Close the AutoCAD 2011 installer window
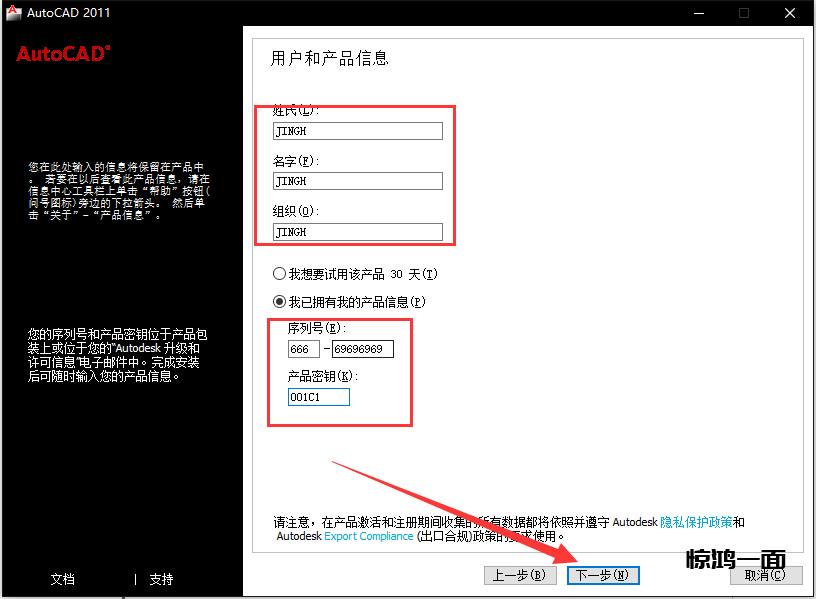Viewport: 816px width, 599px height. coord(789,13)
